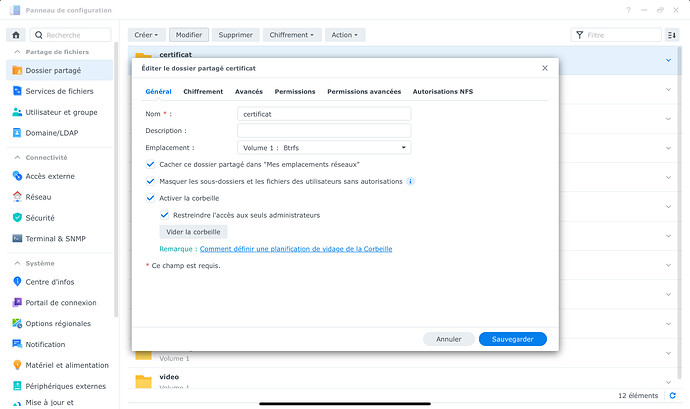Viewport: 690px width, 409px height.
Task: Open the sort options icon beside filter
Action: point(671,34)
